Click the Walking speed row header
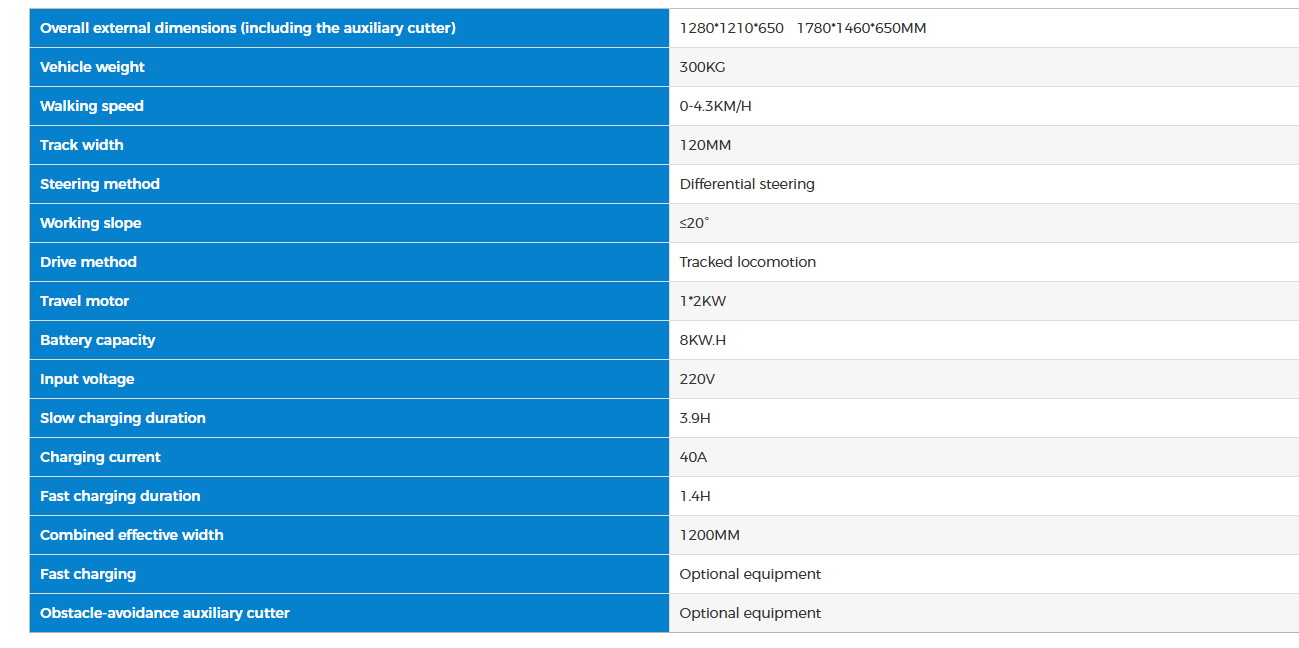Screen dimensions: 1299x648 coord(349,106)
